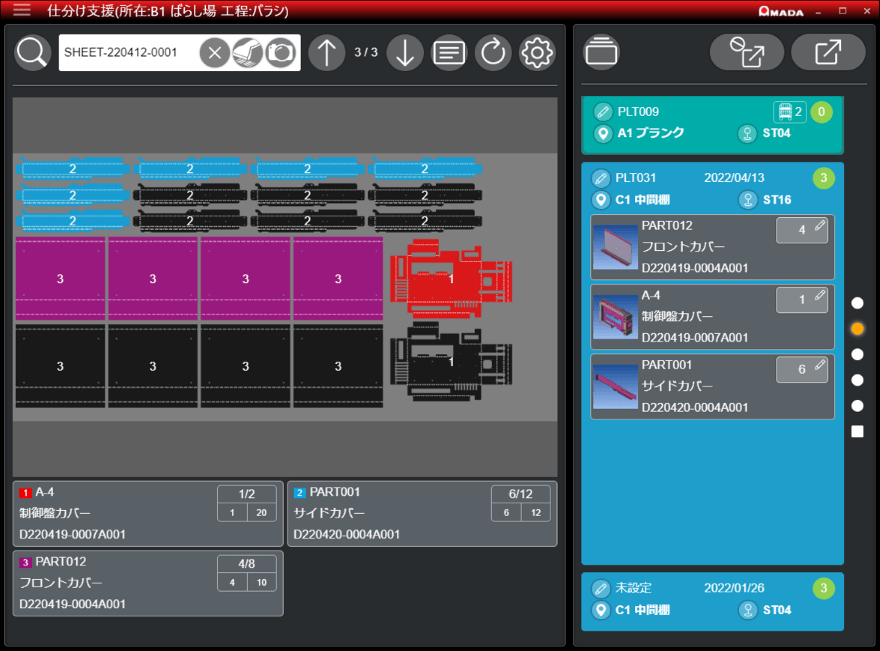Go to next sheet with down arrow
Viewport: 880px width, 651px height.
coord(405,52)
